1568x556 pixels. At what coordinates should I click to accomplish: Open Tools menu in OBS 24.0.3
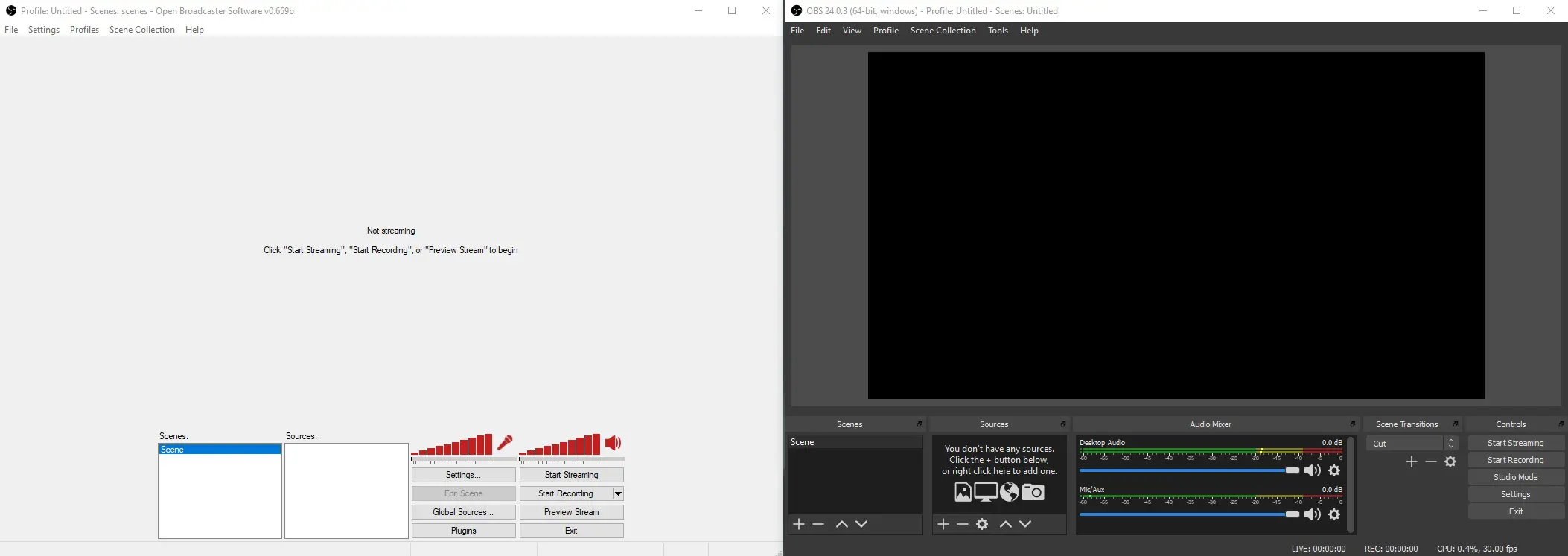pyautogui.click(x=998, y=31)
